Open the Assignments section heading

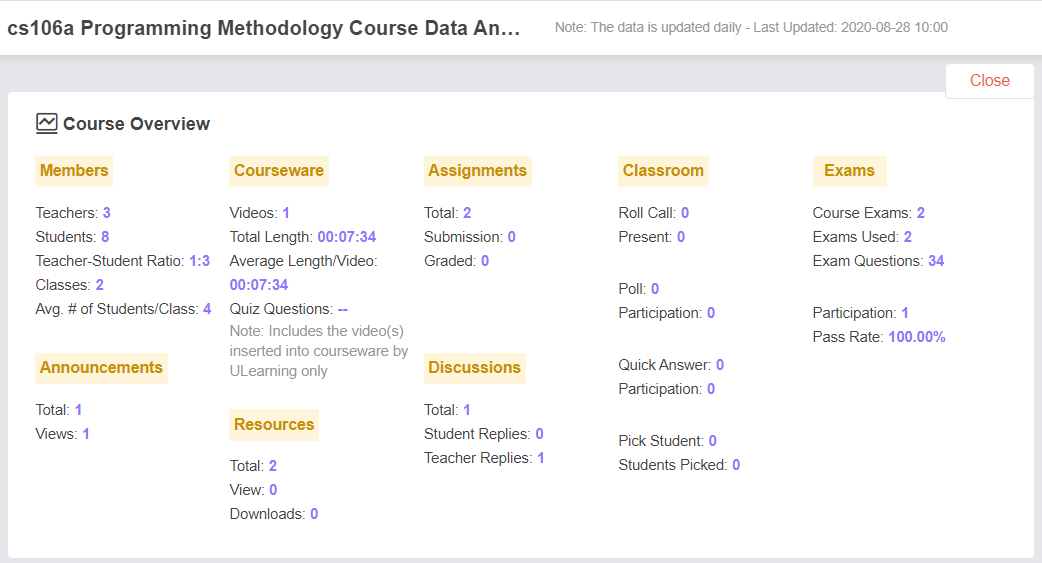477,171
